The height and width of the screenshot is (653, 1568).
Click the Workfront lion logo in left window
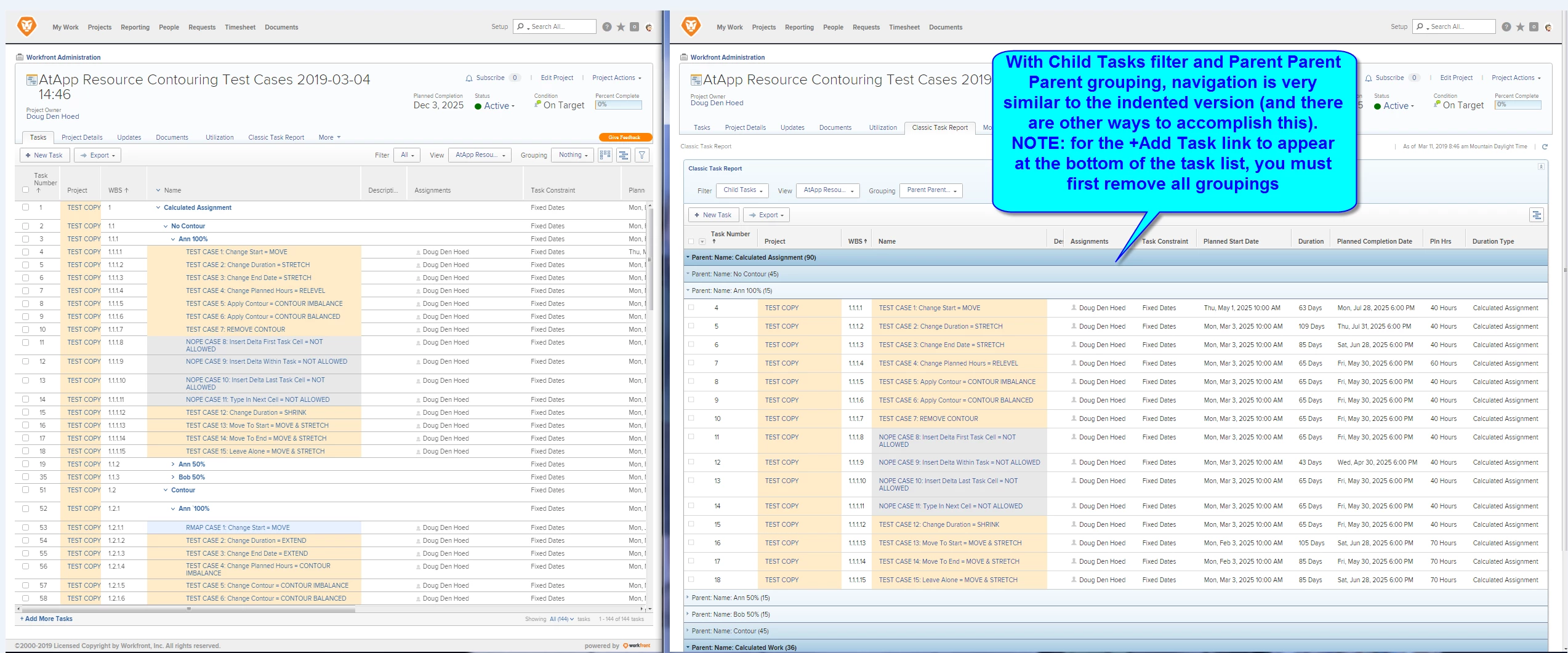(x=26, y=26)
